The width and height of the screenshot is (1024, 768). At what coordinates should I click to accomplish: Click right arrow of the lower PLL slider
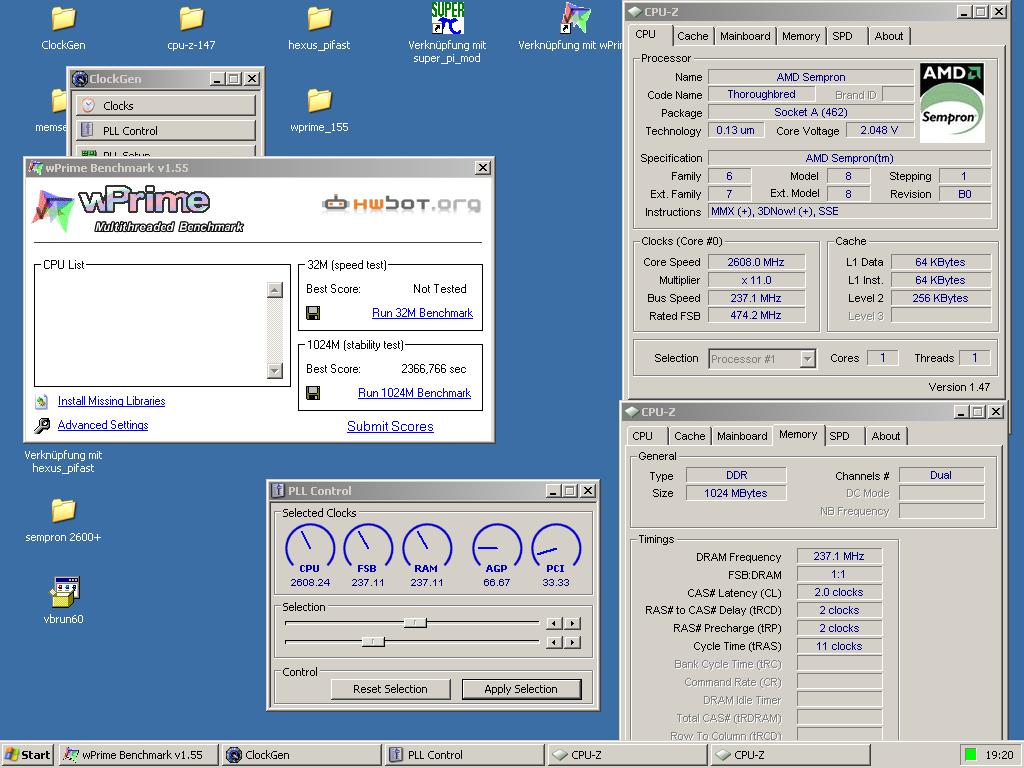572,643
